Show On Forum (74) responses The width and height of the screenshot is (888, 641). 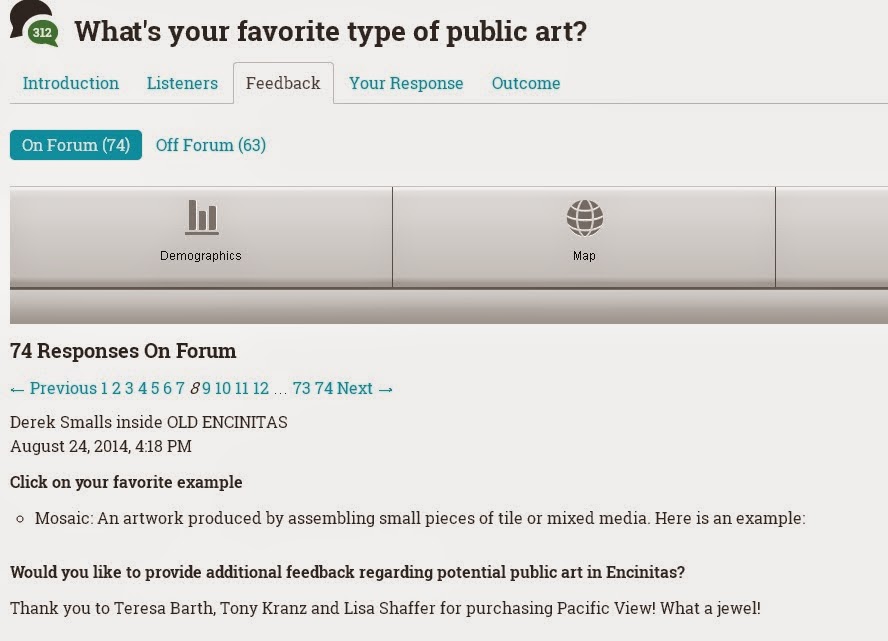click(x=76, y=145)
